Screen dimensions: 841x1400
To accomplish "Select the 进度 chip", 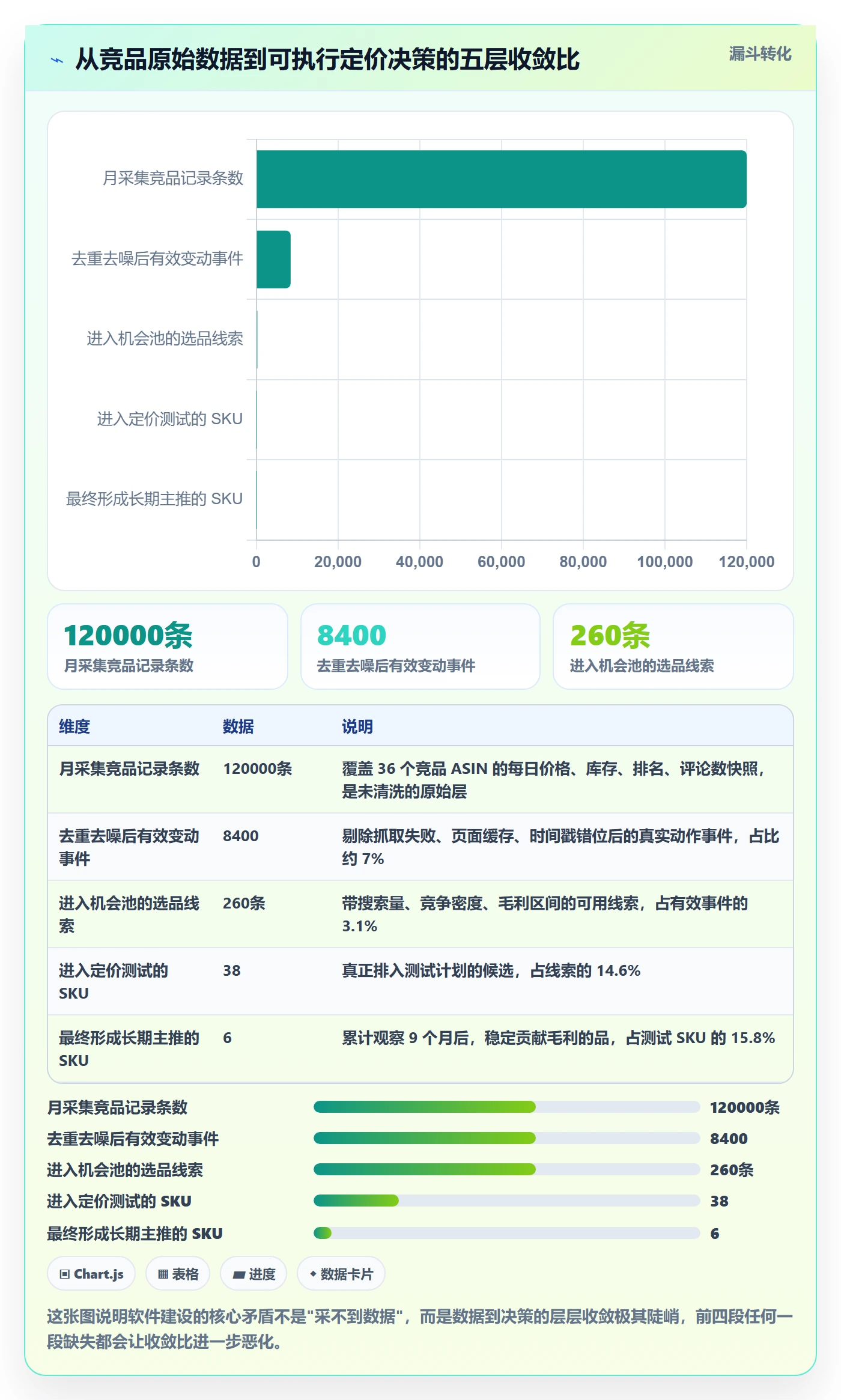I will coord(254,1274).
